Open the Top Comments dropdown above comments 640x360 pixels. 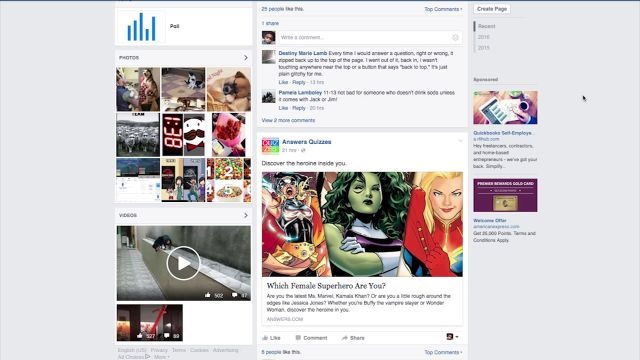pyautogui.click(x=443, y=9)
